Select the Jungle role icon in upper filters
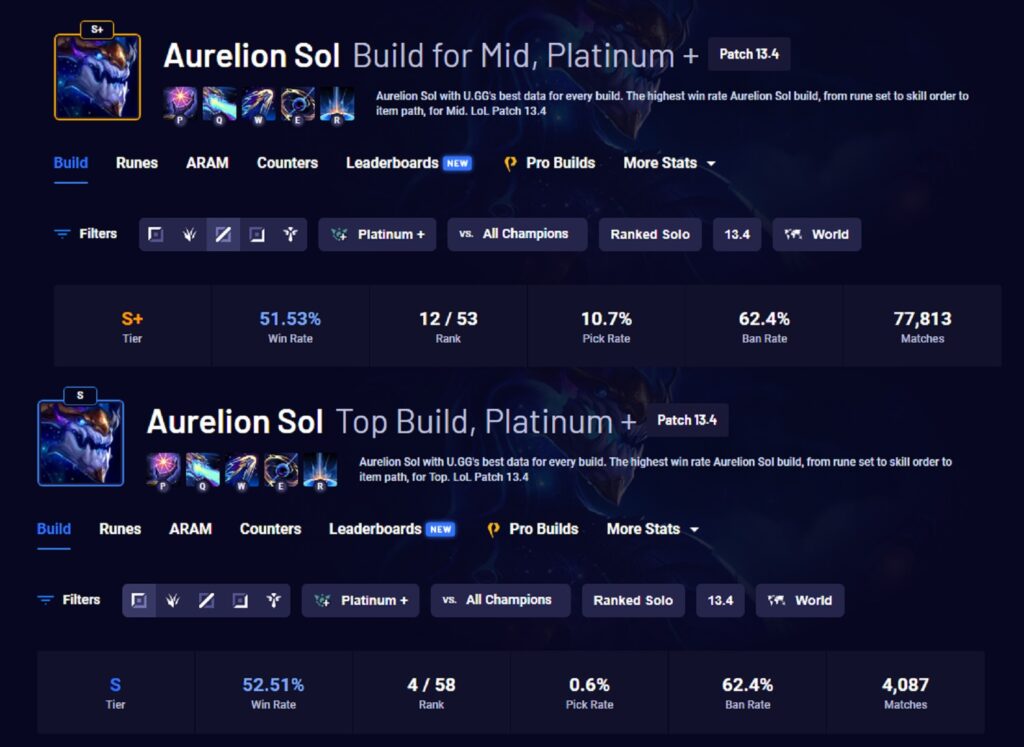Screen dimensions: 1024x747 tap(189, 234)
